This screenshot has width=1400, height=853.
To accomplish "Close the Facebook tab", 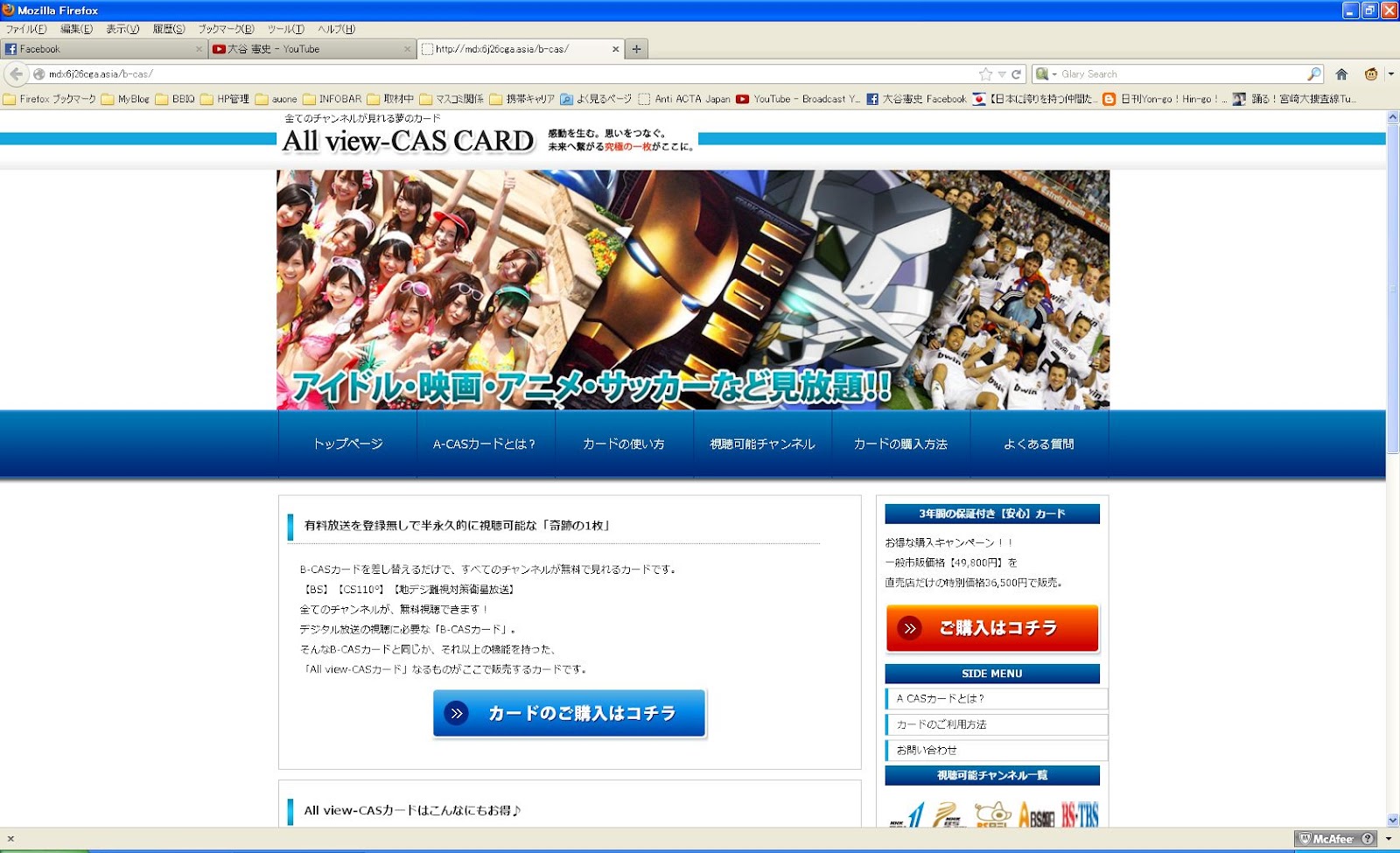I will pos(199,49).
